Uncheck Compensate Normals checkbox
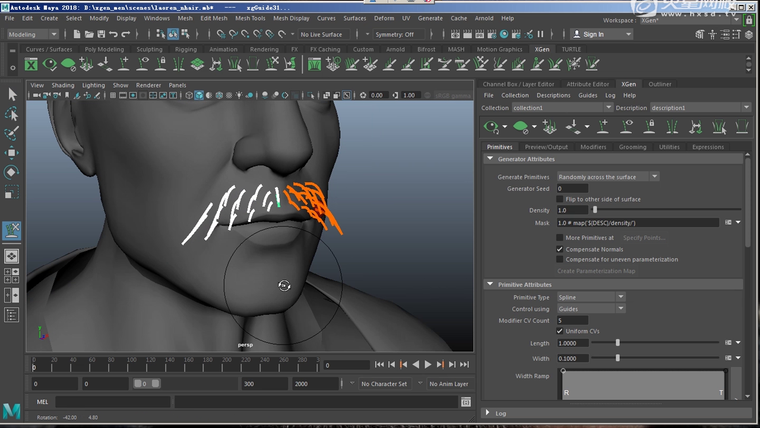The image size is (760, 428). [560, 249]
